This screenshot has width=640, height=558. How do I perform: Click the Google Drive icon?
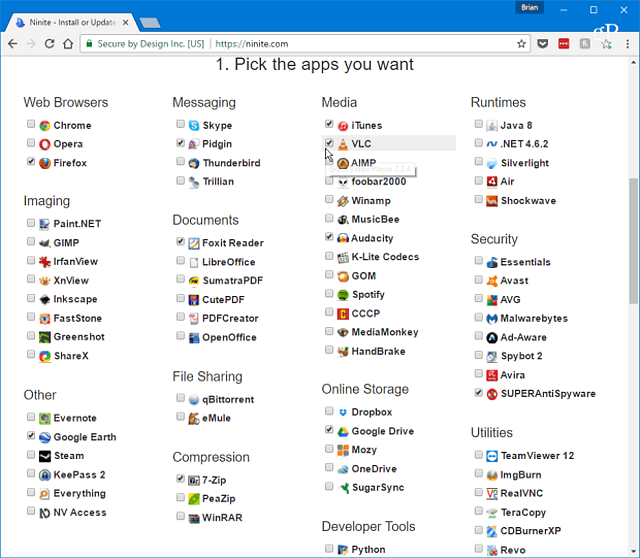tap(343, 431)
